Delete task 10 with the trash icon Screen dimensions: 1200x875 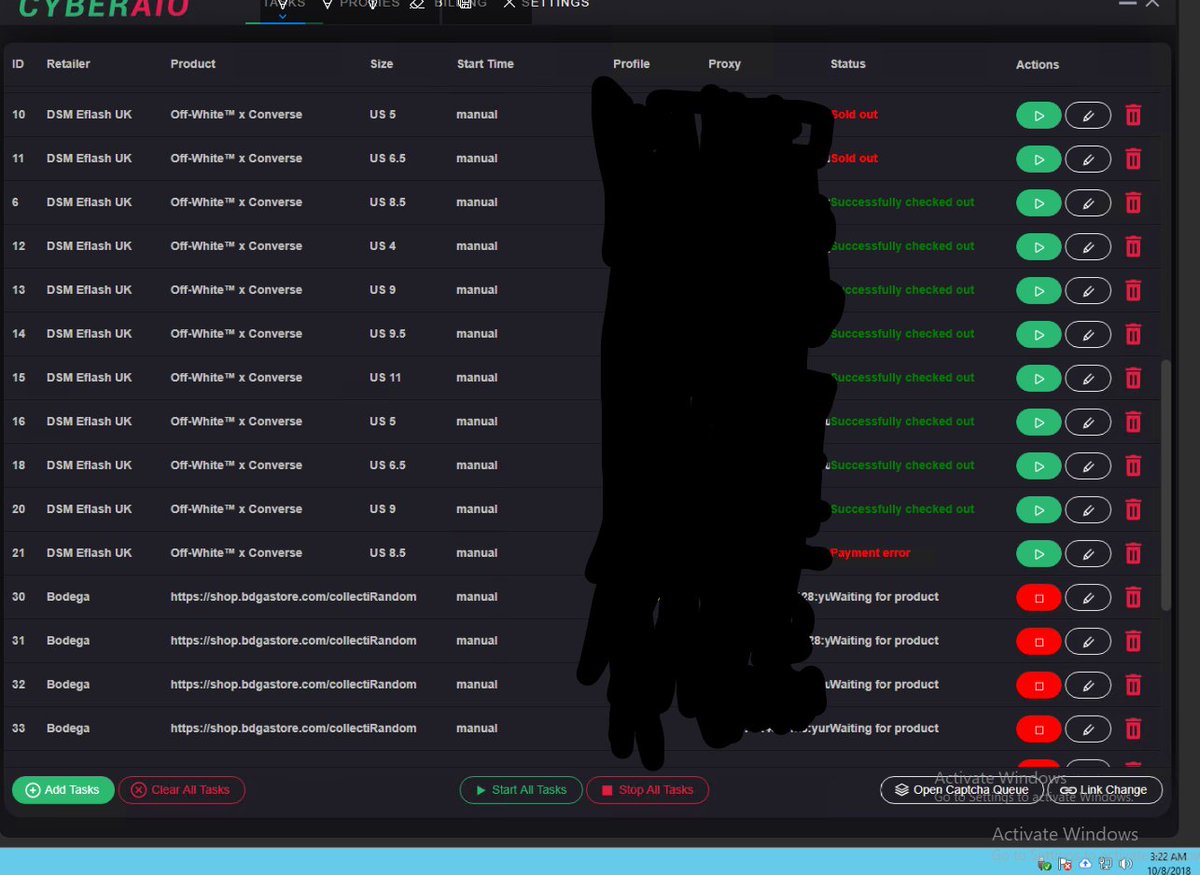(x=1133, y=115)
